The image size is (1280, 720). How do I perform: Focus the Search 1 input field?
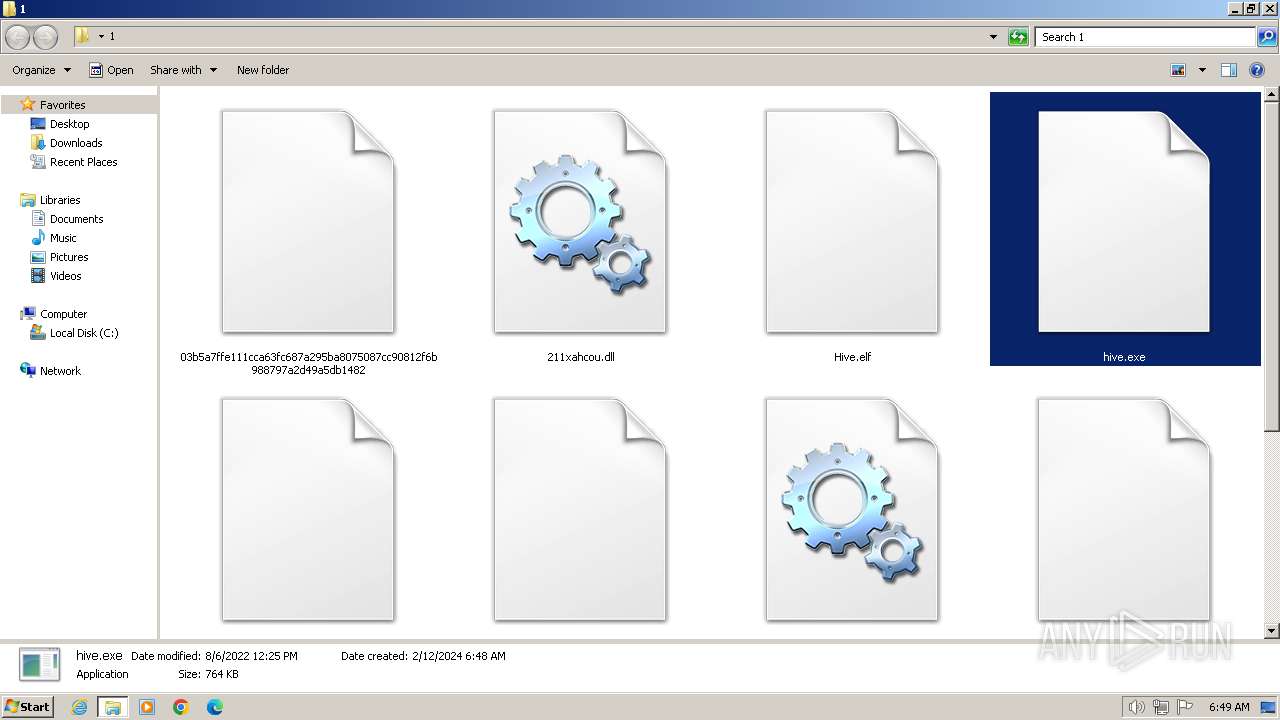[x=1145, y=37]
